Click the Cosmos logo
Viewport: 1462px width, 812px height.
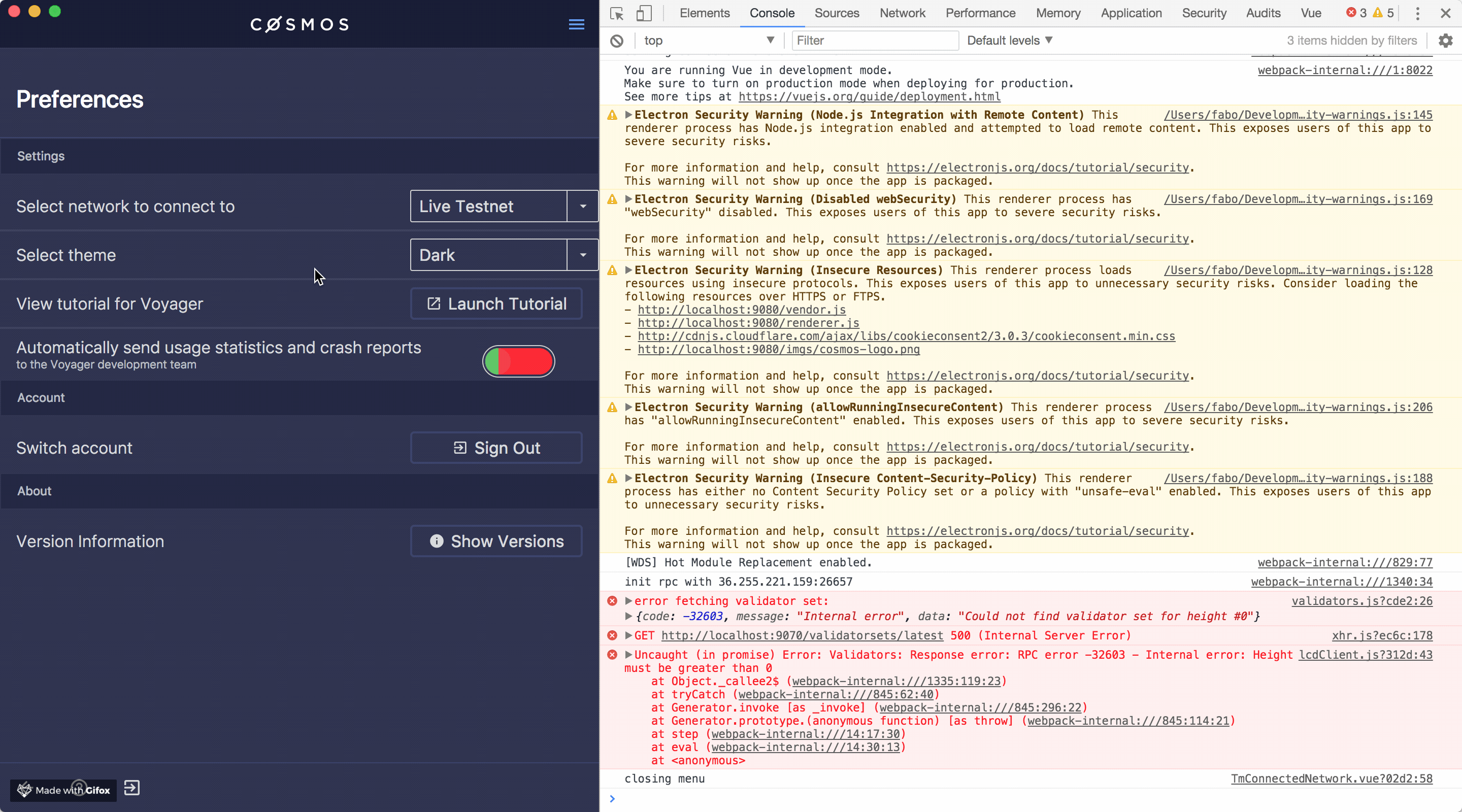coord(299,24)
